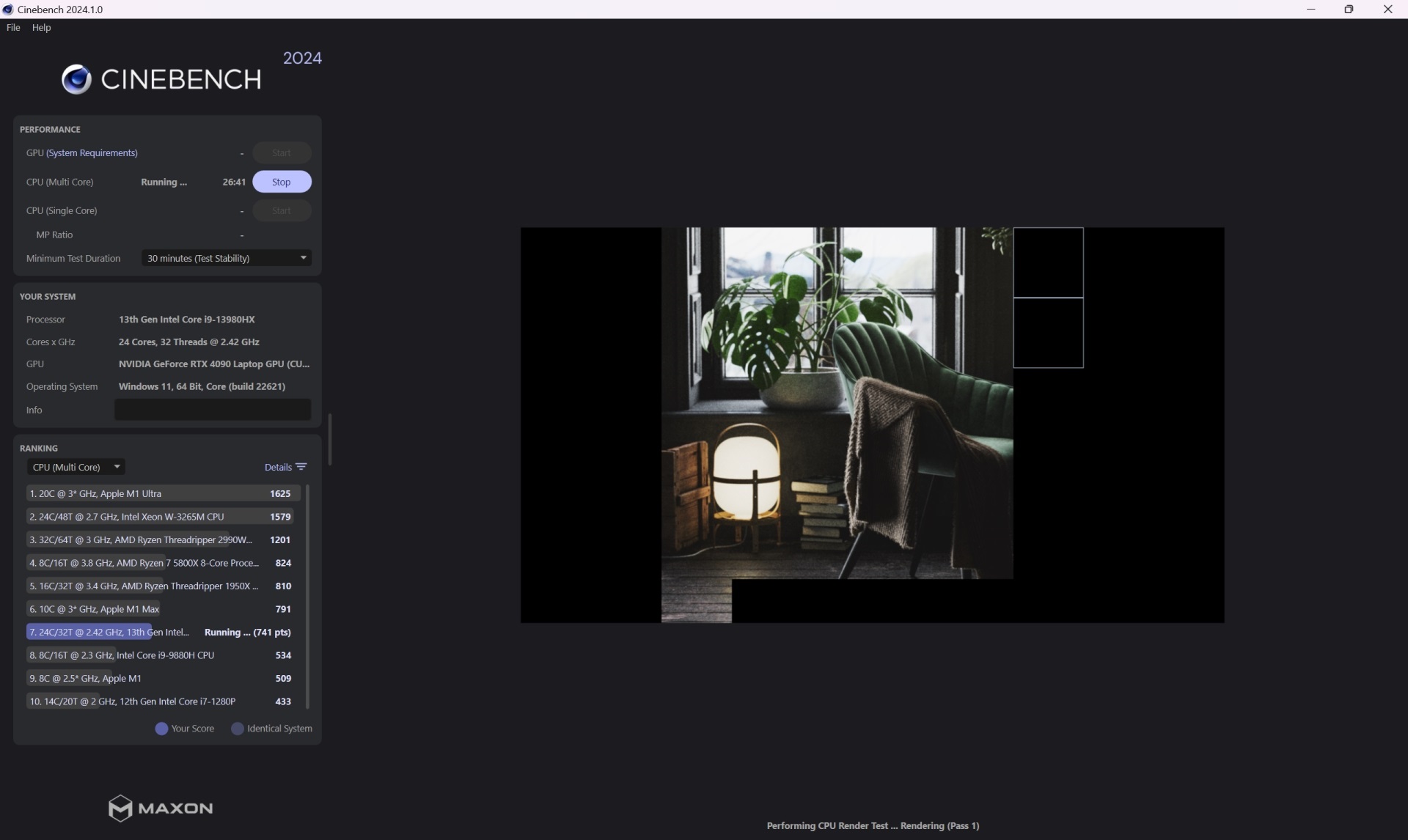The image size is (1408, 840).
Task: Click the Your Score legend circle
Action: click(161, 729)
